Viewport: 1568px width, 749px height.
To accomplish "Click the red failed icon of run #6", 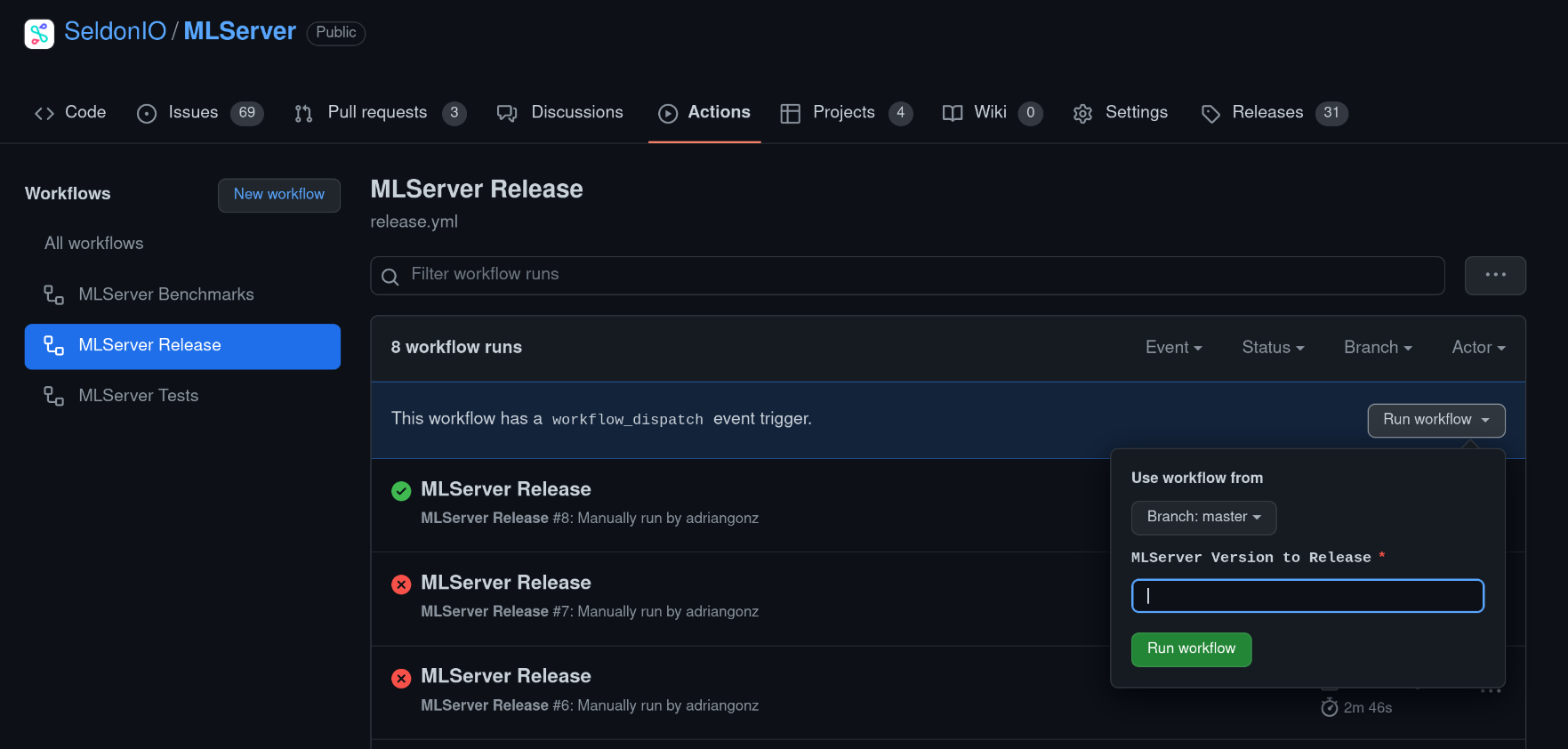I will [401, 679].
